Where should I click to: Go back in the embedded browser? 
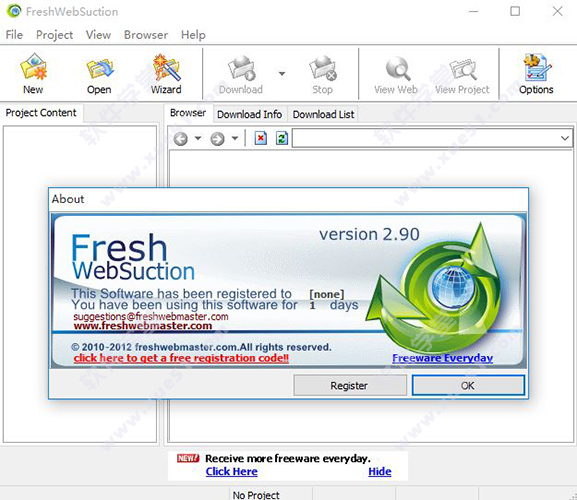click(181, 139)
